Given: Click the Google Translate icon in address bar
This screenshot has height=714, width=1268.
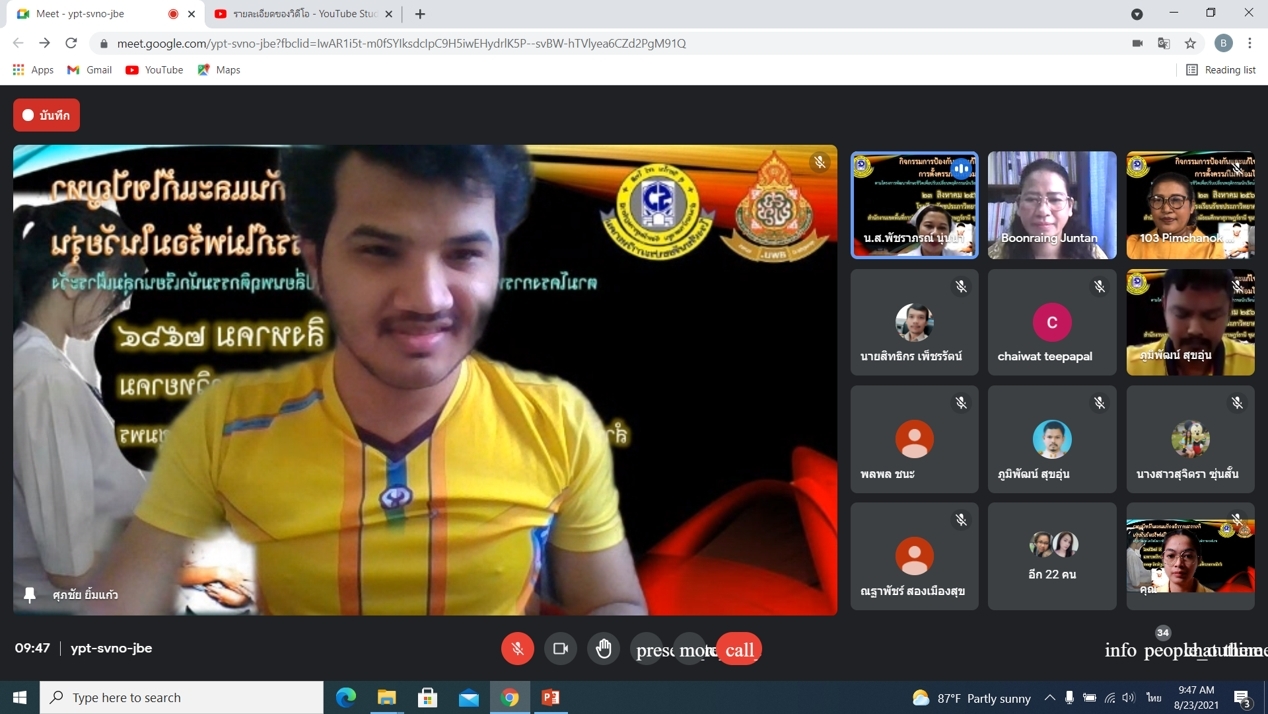Looking at the screenshot, I should (x=1164, y=43).
